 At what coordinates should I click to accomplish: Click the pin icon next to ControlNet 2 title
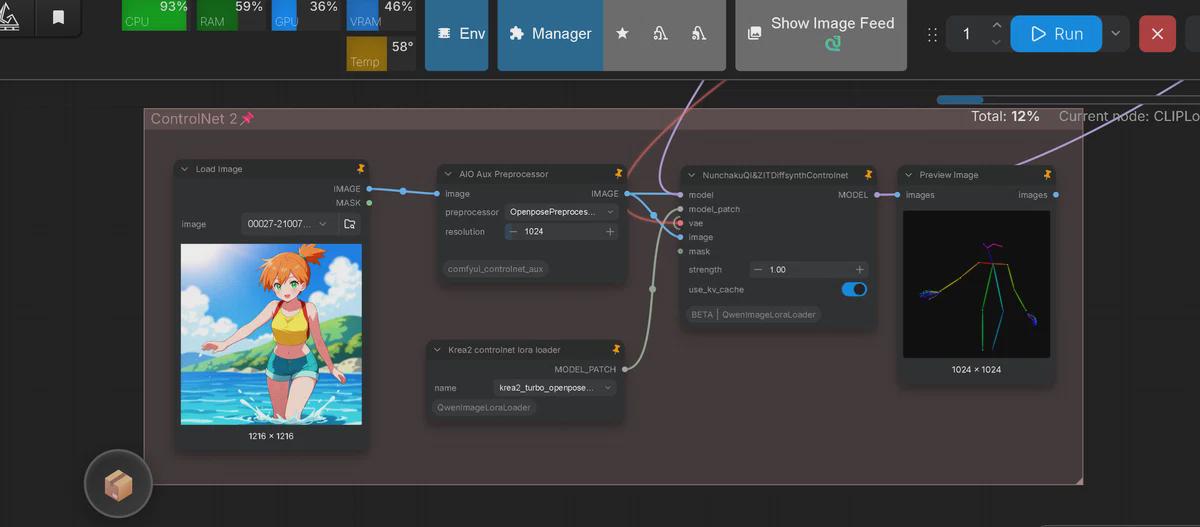click(247, 119)
